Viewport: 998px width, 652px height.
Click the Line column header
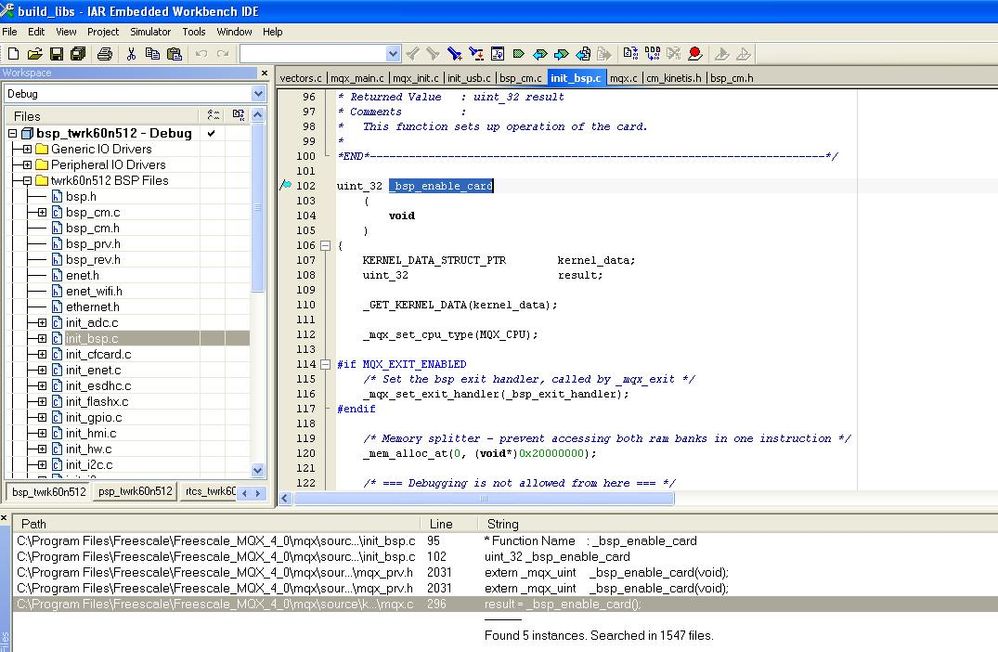[x=449, y=524]
